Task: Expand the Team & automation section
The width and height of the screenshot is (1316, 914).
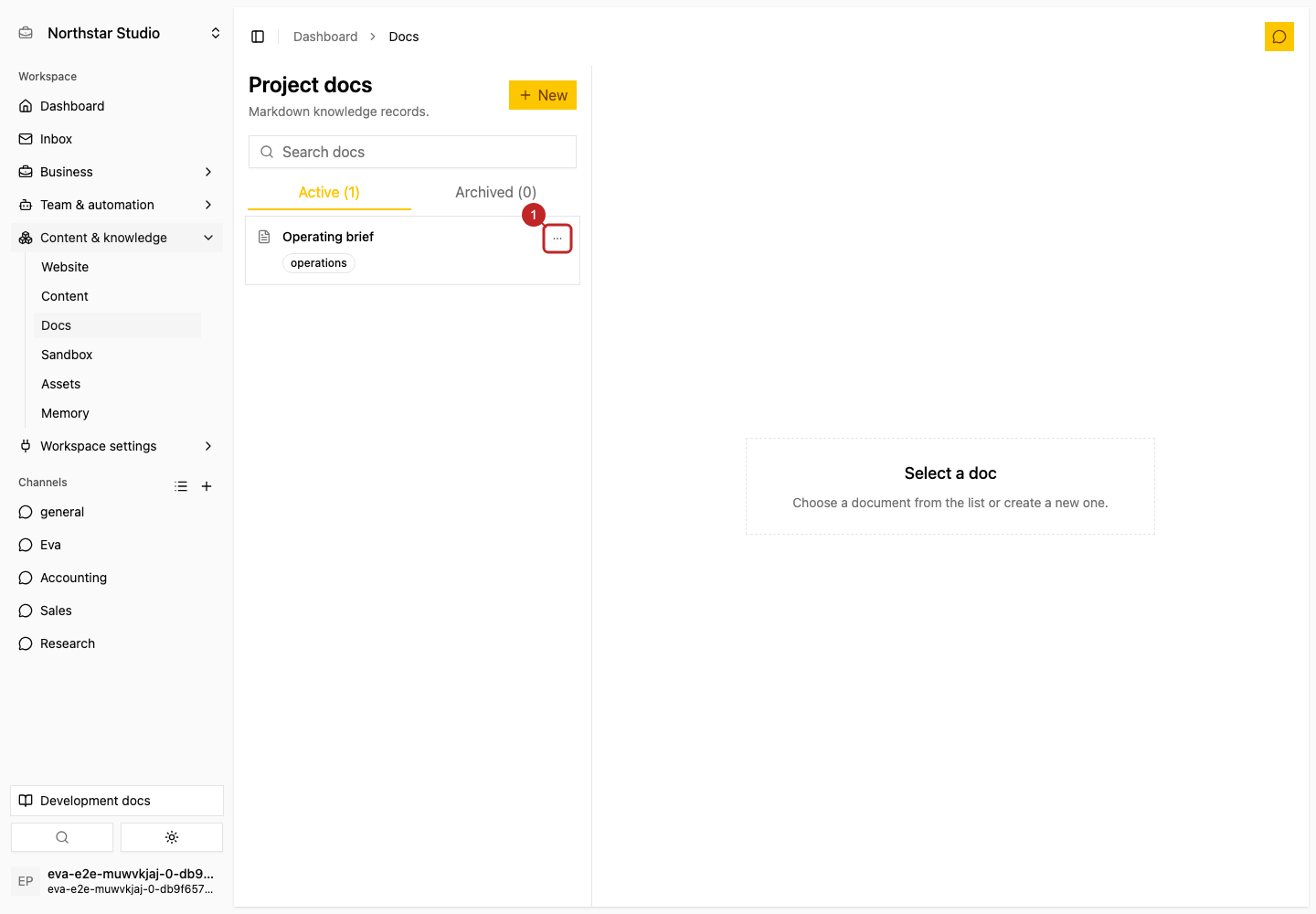Action: pos(117,205)
